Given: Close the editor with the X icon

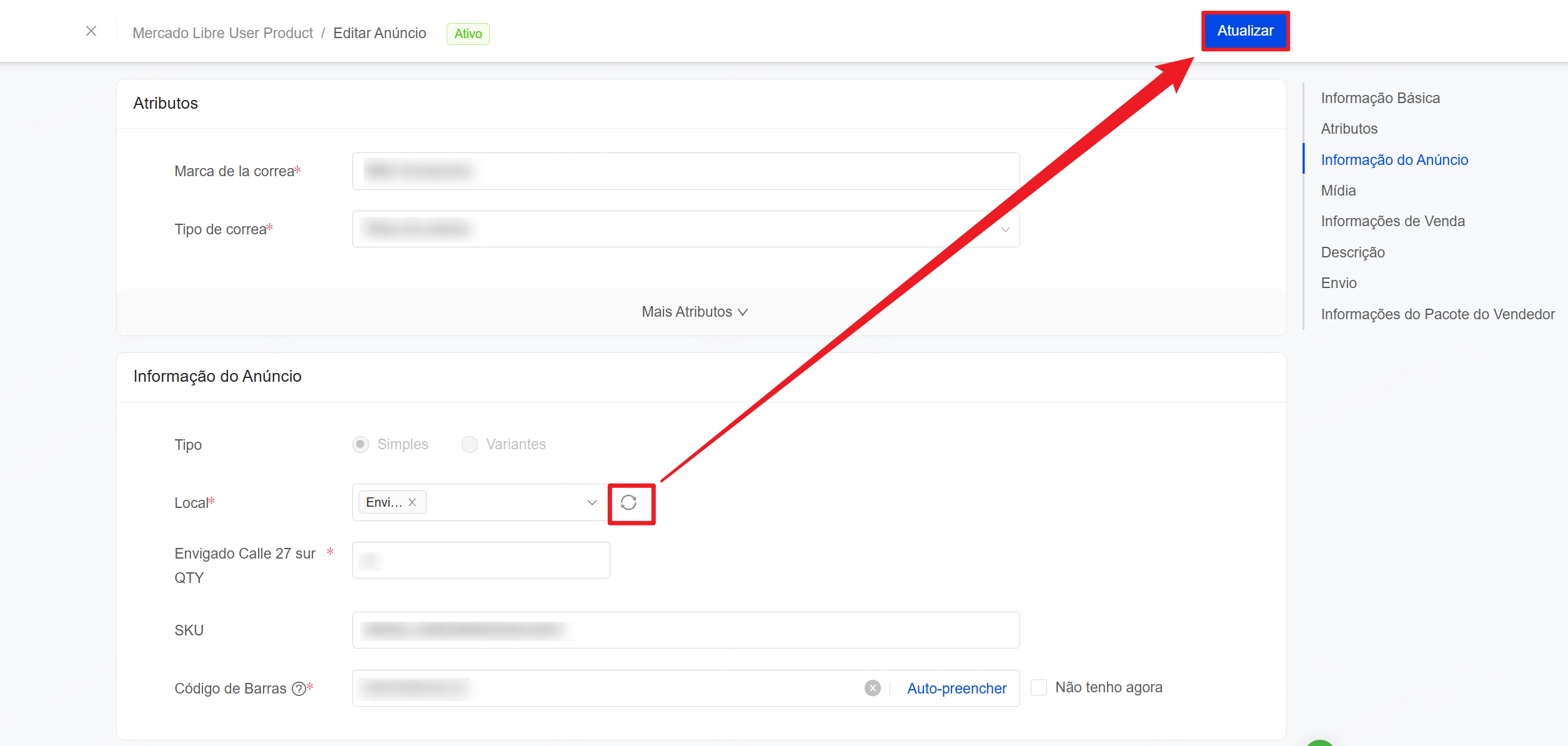Looking at the screenshot, I should (x=91, y=31).
